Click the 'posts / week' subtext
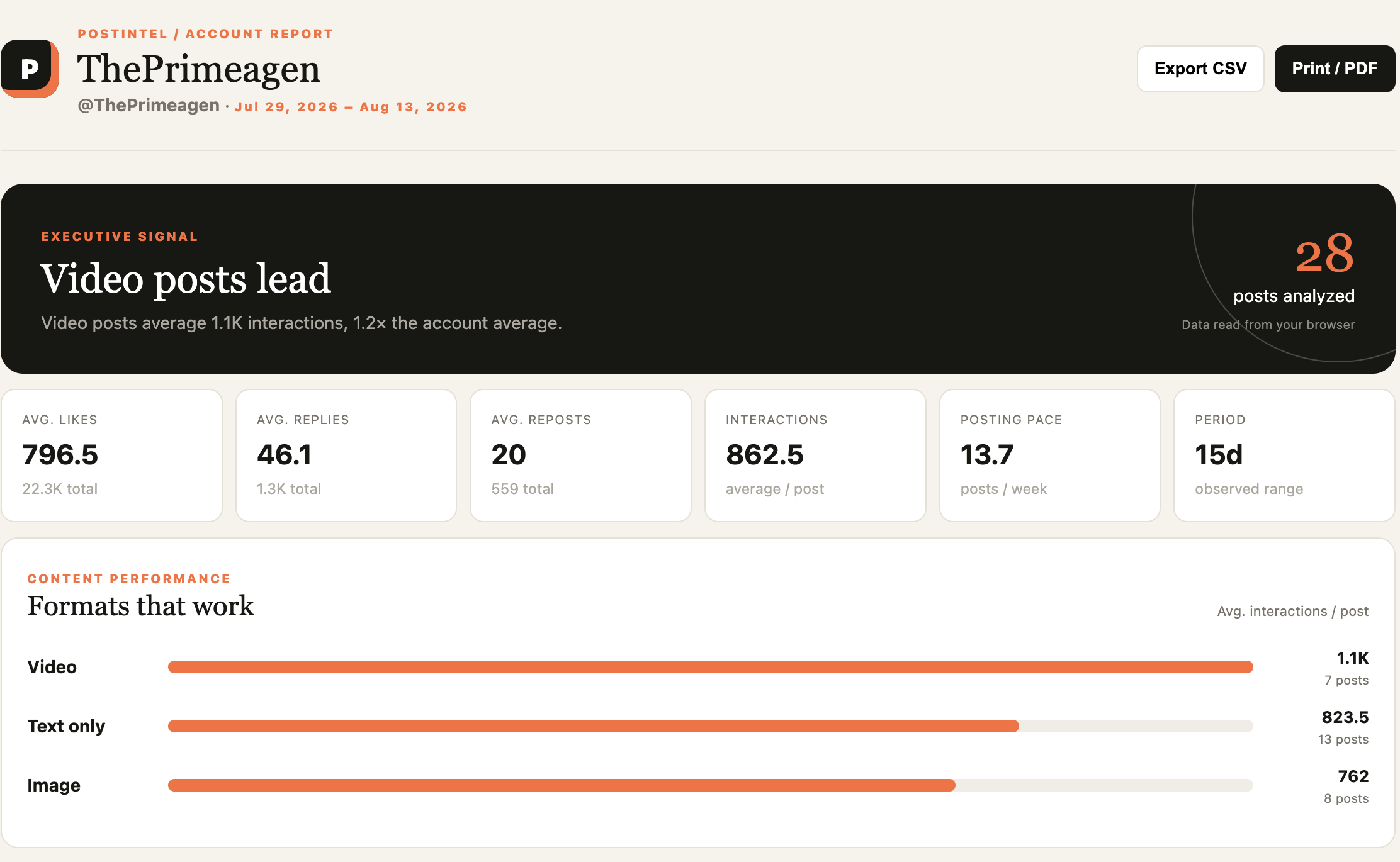Image resolution: width=1400 pixels, height=862 pixels. (1003, 489)
